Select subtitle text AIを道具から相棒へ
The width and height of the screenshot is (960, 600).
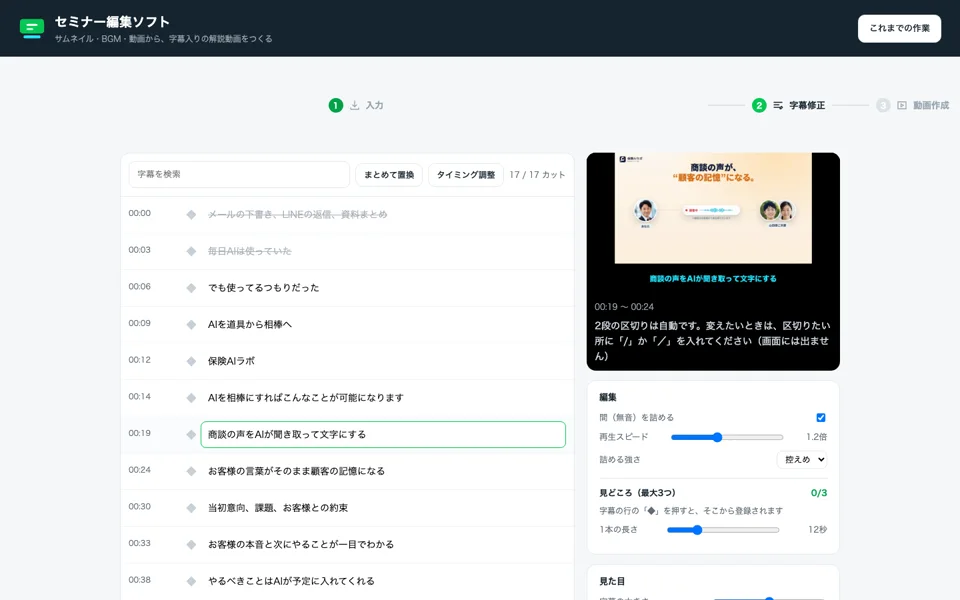(x=250, y=324)
